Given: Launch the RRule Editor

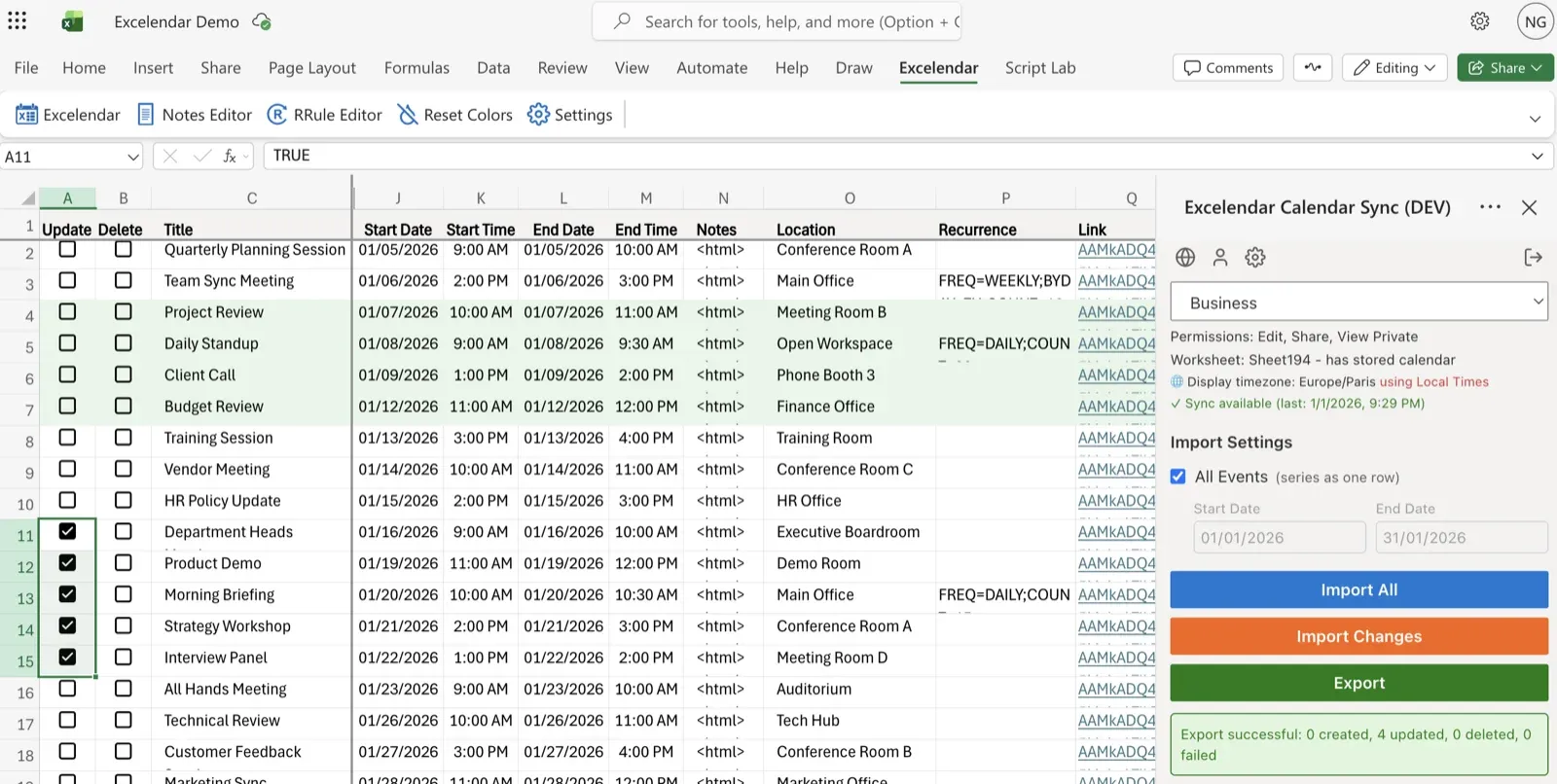Looking at the screenshot, I should [x=325, y=115].
